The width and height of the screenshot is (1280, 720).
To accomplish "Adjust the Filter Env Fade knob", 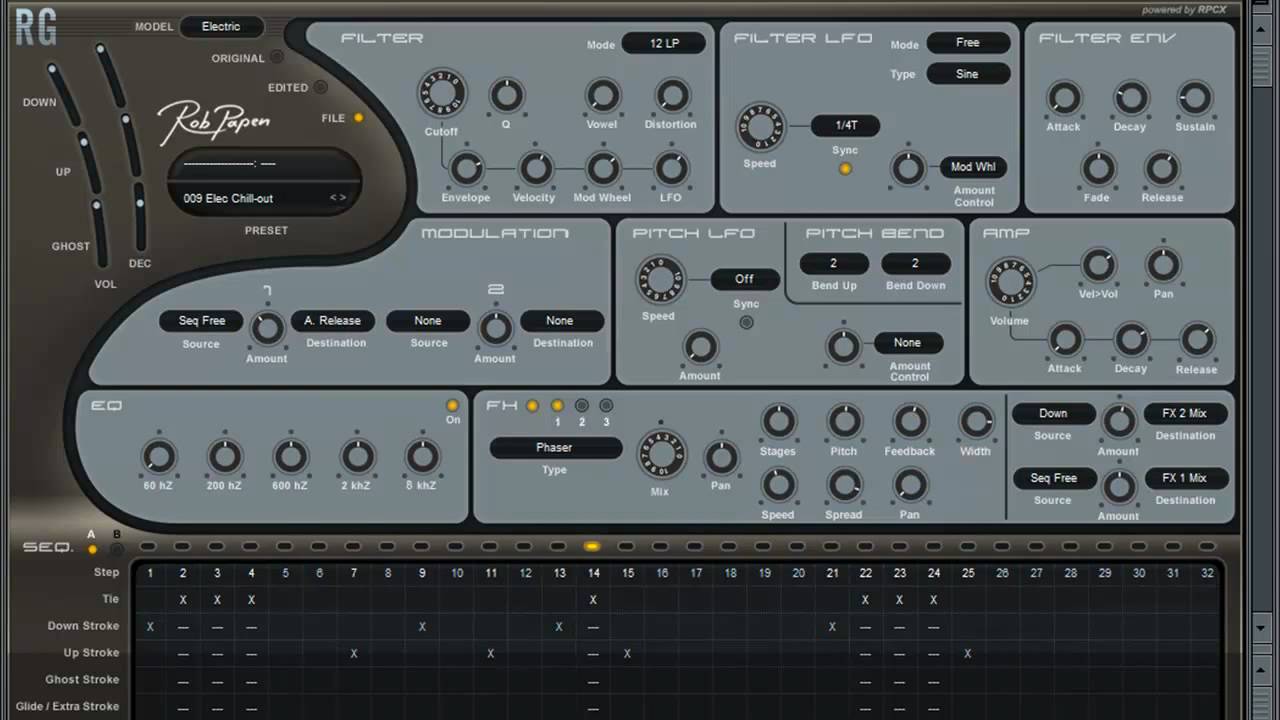I will pos(1097,169).
